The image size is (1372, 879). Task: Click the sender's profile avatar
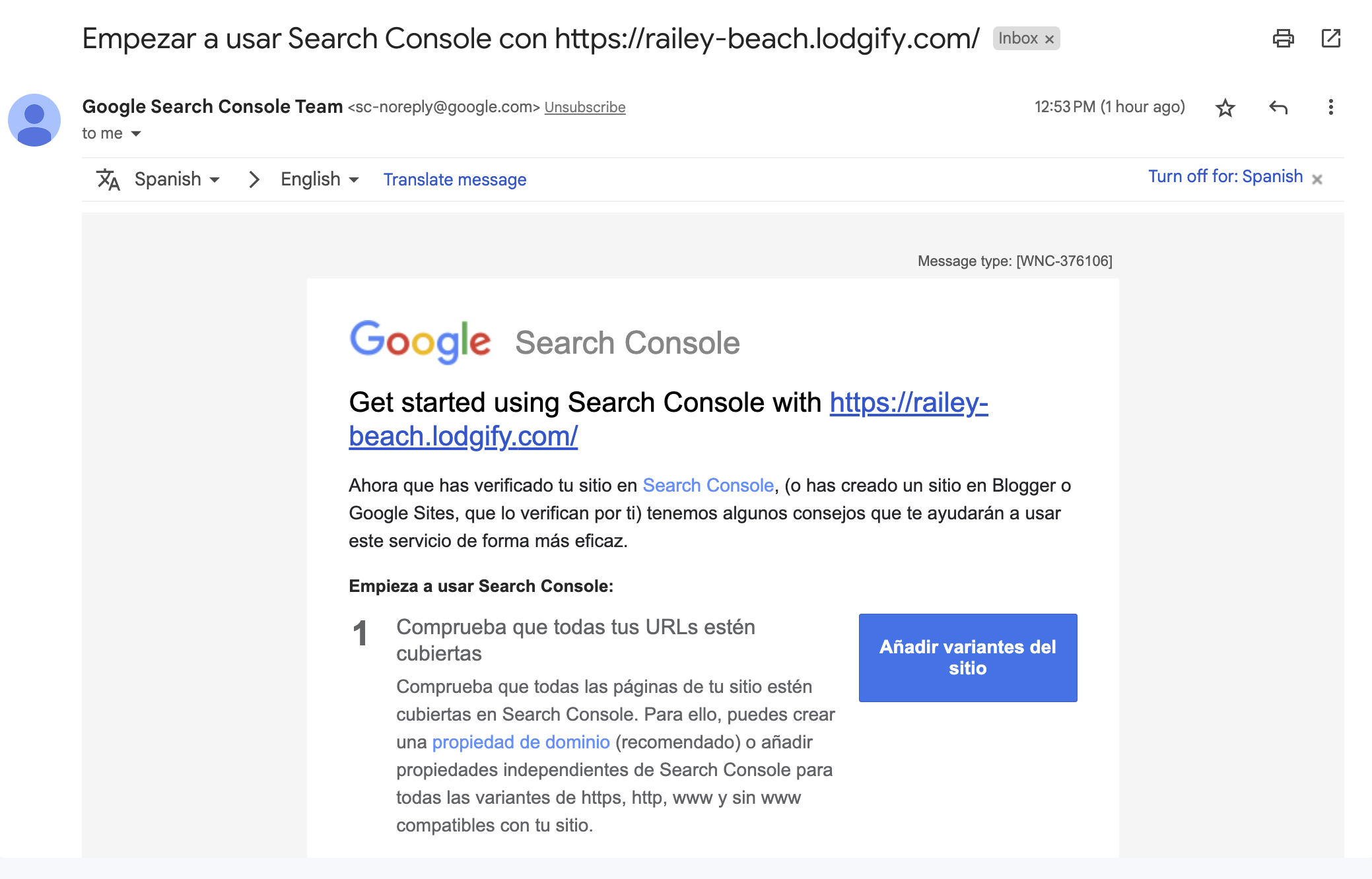(x=34, y=120)
